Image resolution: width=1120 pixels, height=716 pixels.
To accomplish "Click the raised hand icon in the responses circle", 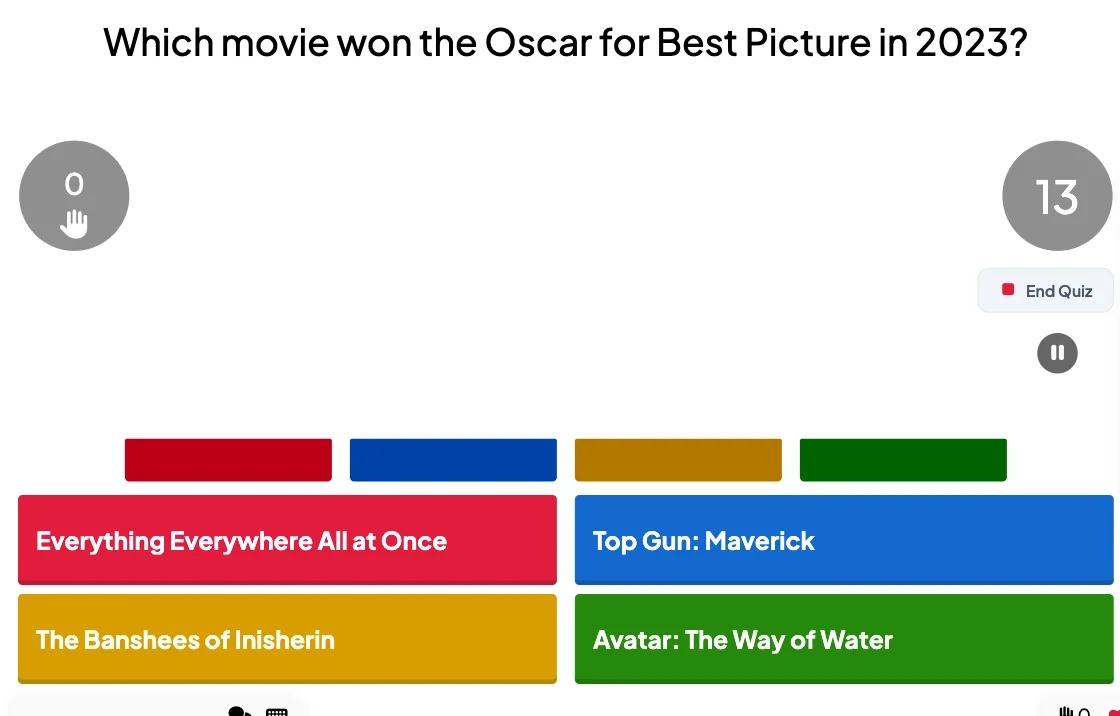I will point(74,223).
